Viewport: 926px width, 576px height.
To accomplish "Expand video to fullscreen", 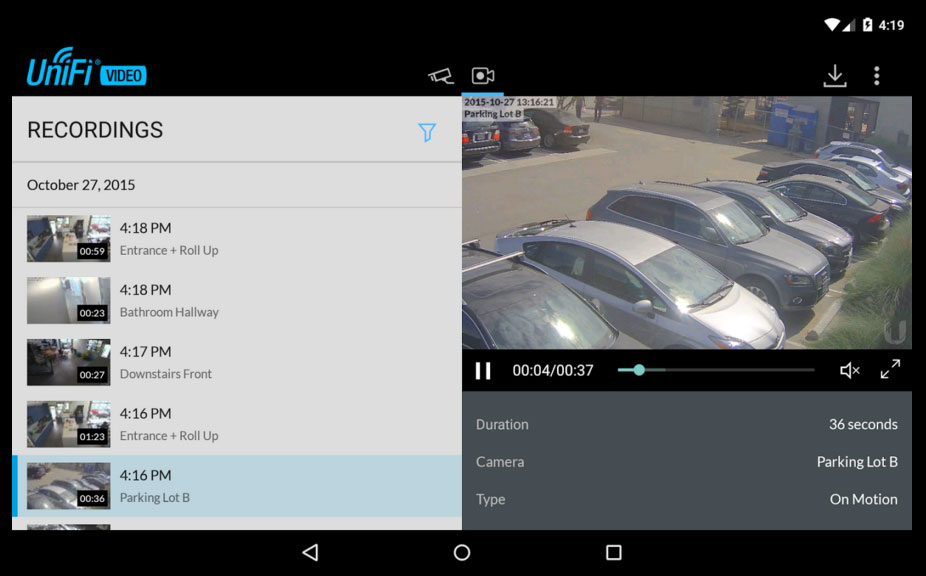I will coord(890,369).
